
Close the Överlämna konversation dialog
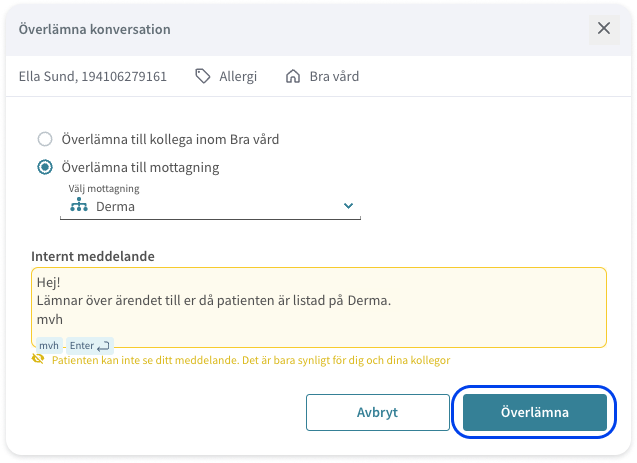click(x=604, y=29)
